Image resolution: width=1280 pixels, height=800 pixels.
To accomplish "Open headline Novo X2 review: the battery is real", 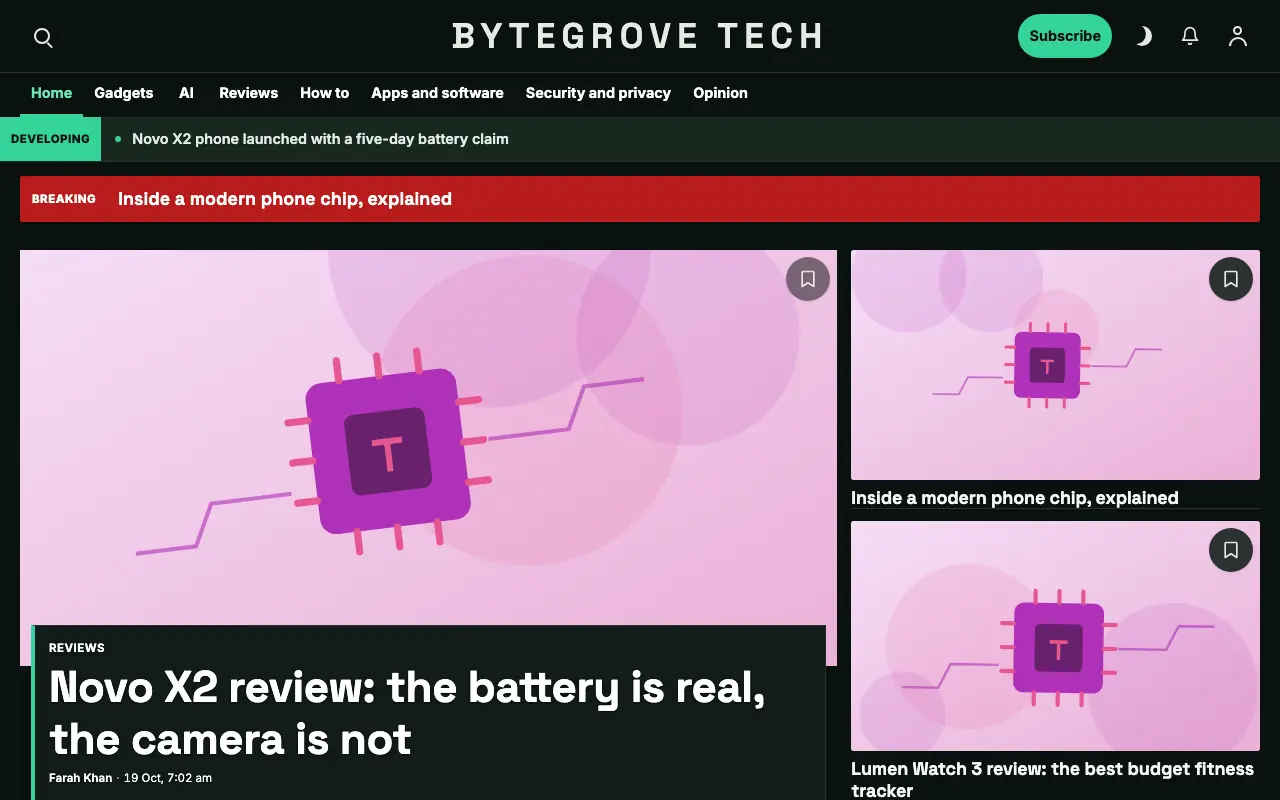I will (x=407, y=713).
